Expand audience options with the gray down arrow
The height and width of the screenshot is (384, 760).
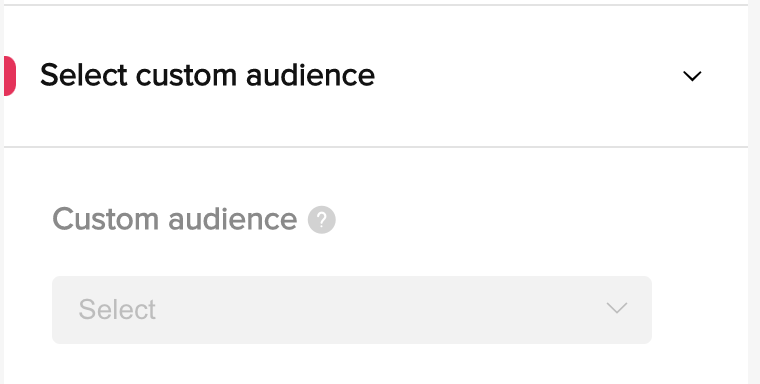(x=617, y=308)
